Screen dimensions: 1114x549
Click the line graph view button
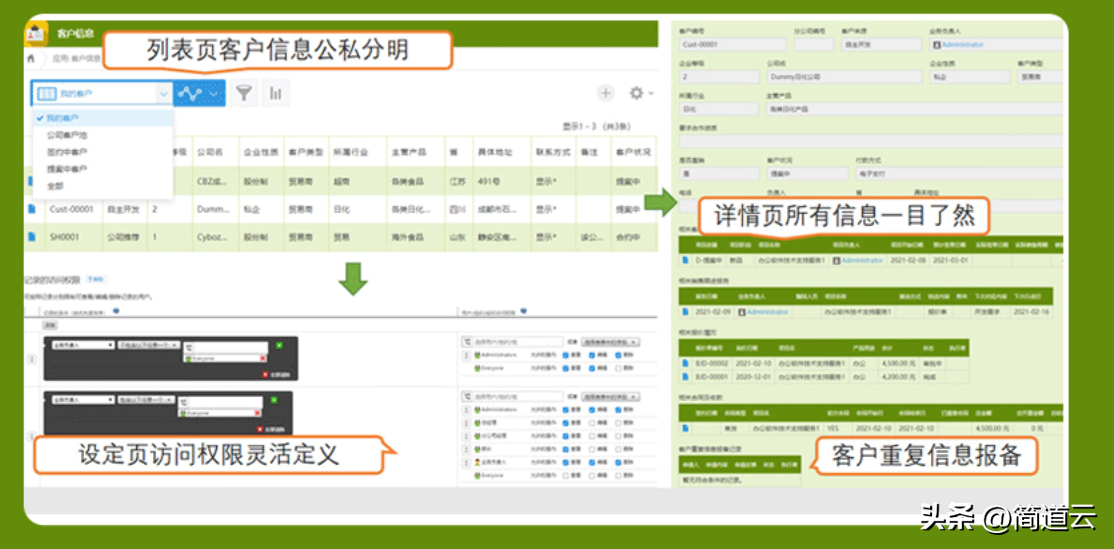click(x=190, y=93)
